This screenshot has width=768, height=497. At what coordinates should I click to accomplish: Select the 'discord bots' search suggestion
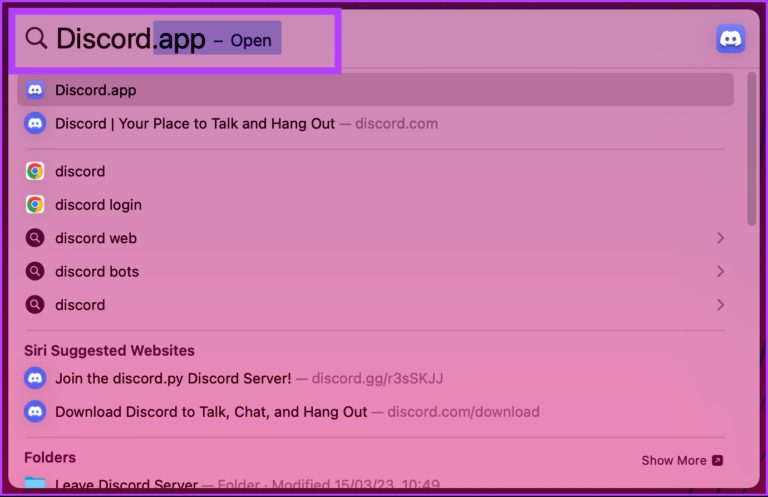tap(375, 271)
